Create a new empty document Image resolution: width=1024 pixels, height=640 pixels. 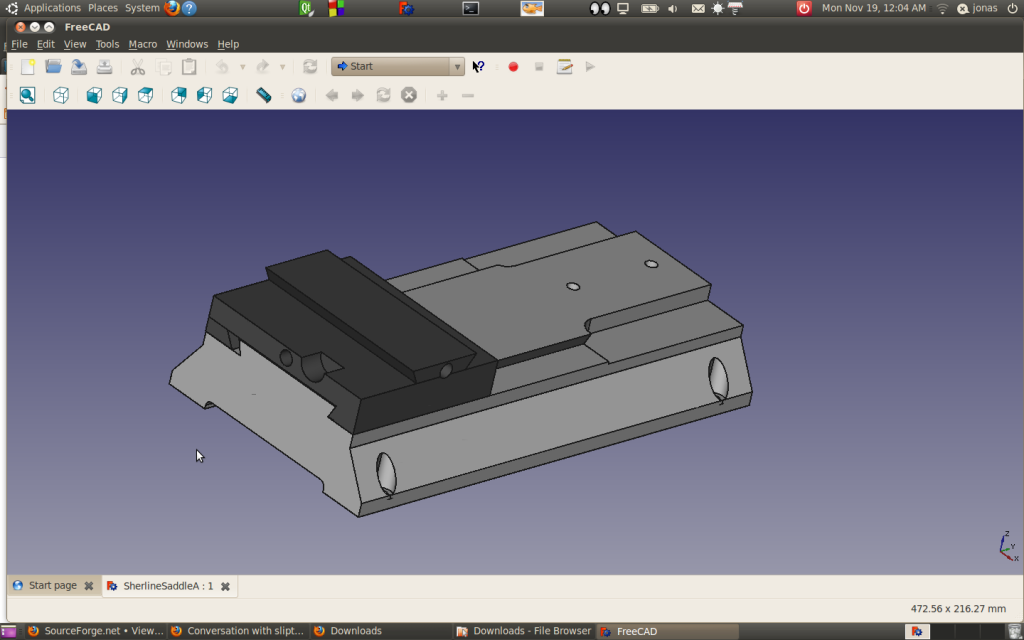pyautogui.click(x=27, y=66)
